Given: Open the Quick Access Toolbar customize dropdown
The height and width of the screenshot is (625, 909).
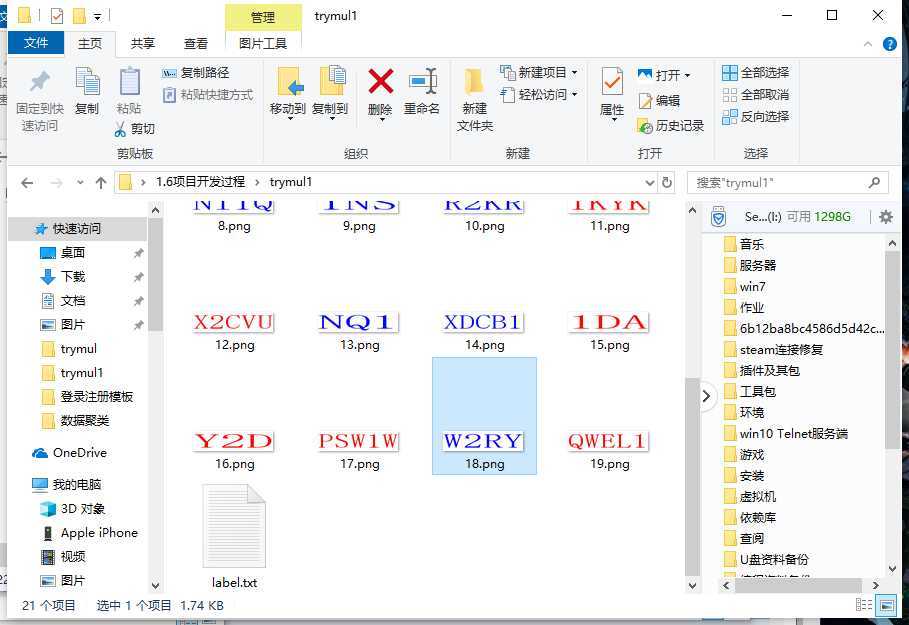Looking at the screenshot, I should (x=97, y=17).
